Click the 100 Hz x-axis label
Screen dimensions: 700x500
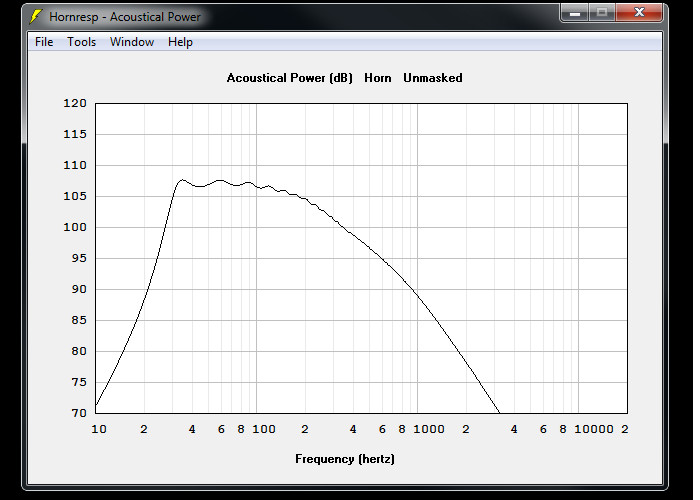coord(264,429)
